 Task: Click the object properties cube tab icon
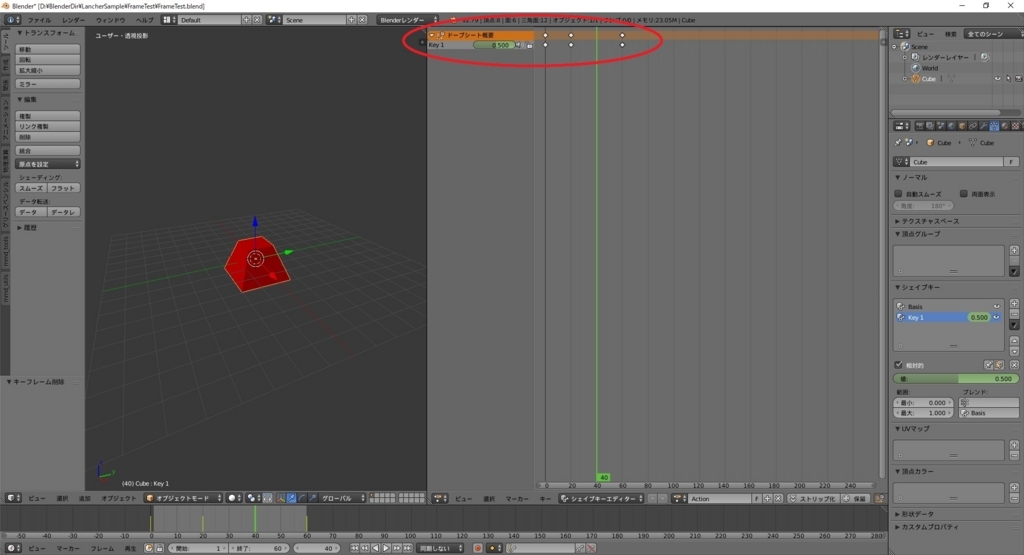pos(962,126)
